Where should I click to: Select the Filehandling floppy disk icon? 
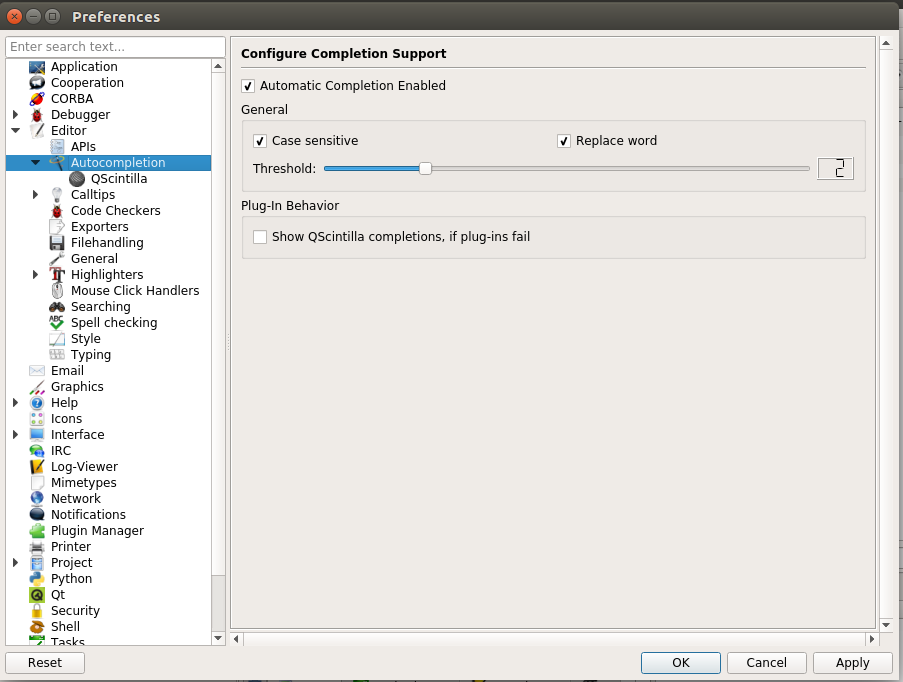pos(57,243)
